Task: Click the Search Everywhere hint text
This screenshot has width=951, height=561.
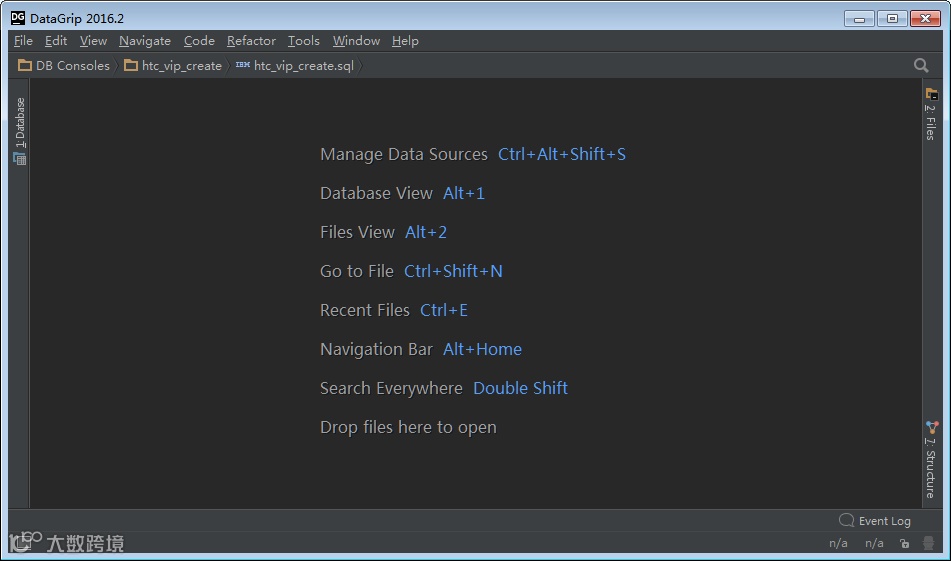Action: point(391,388)
